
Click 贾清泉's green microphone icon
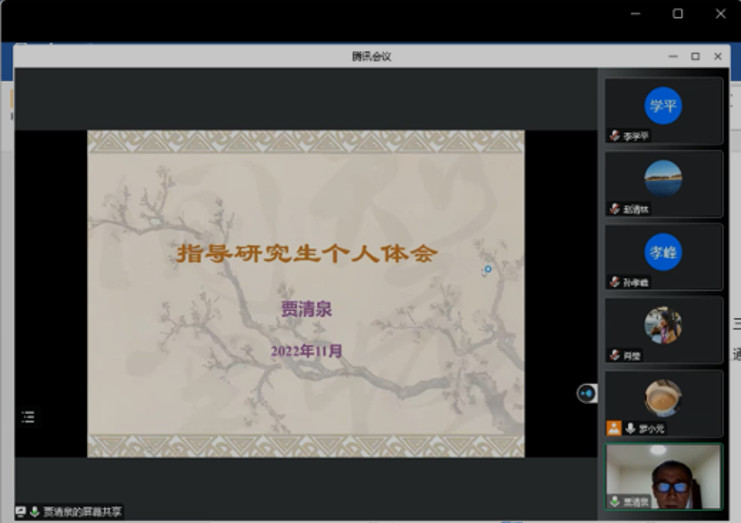point(615,501)
